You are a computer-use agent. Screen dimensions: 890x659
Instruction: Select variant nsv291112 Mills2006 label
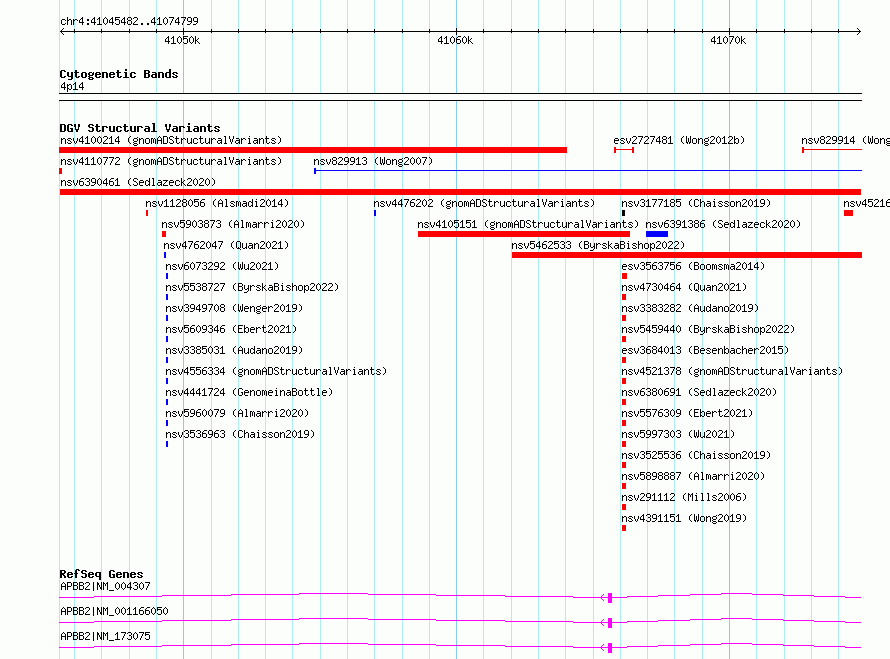pos(684,497)
